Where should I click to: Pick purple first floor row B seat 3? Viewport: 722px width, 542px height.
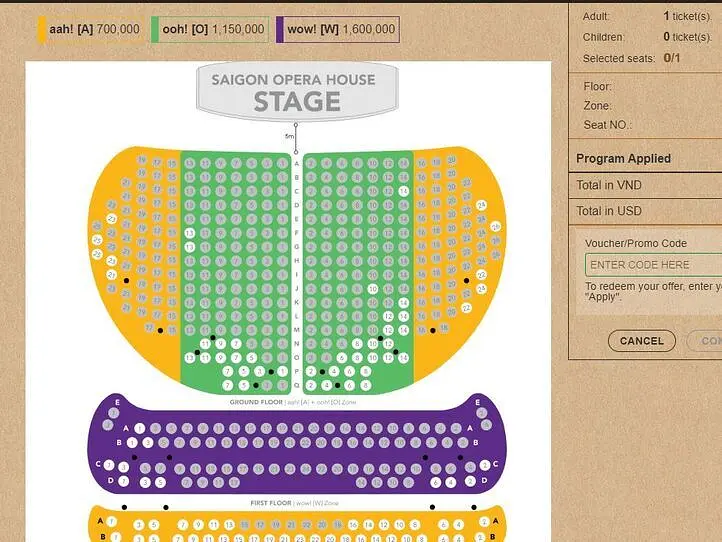147,442
